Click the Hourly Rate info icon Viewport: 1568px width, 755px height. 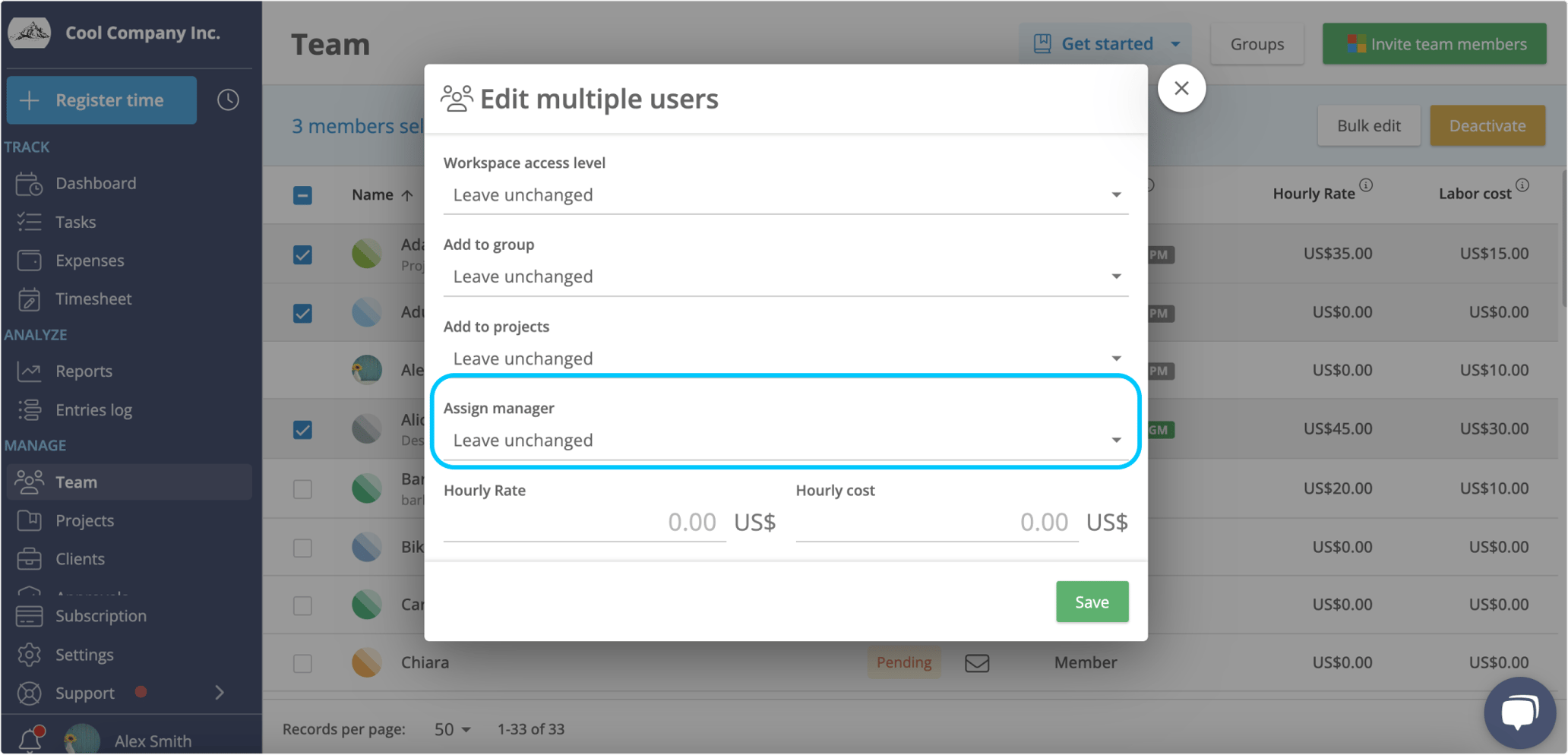click(x=1366, y=185)
